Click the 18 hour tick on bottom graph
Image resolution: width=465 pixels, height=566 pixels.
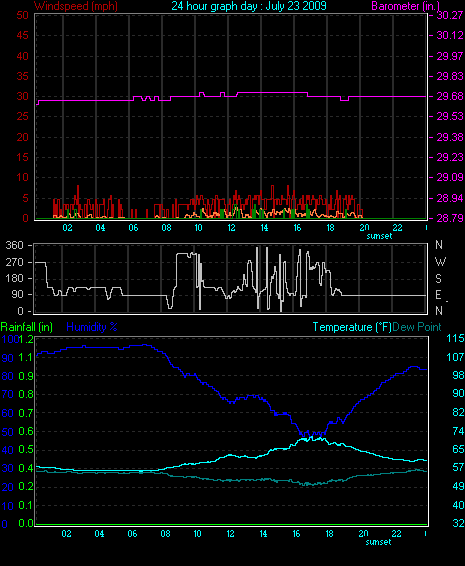click(329, 534)
